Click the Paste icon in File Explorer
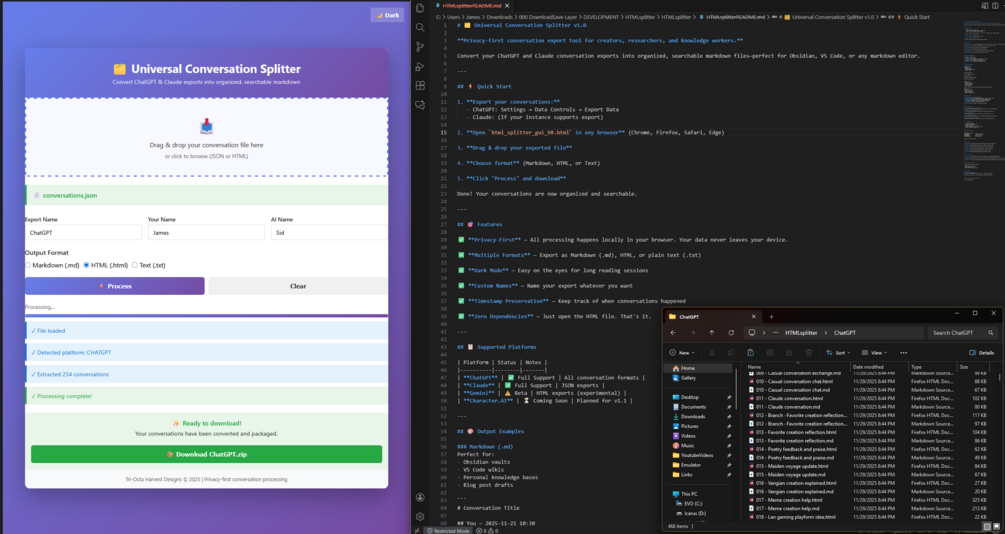 (x=751, y=353)
